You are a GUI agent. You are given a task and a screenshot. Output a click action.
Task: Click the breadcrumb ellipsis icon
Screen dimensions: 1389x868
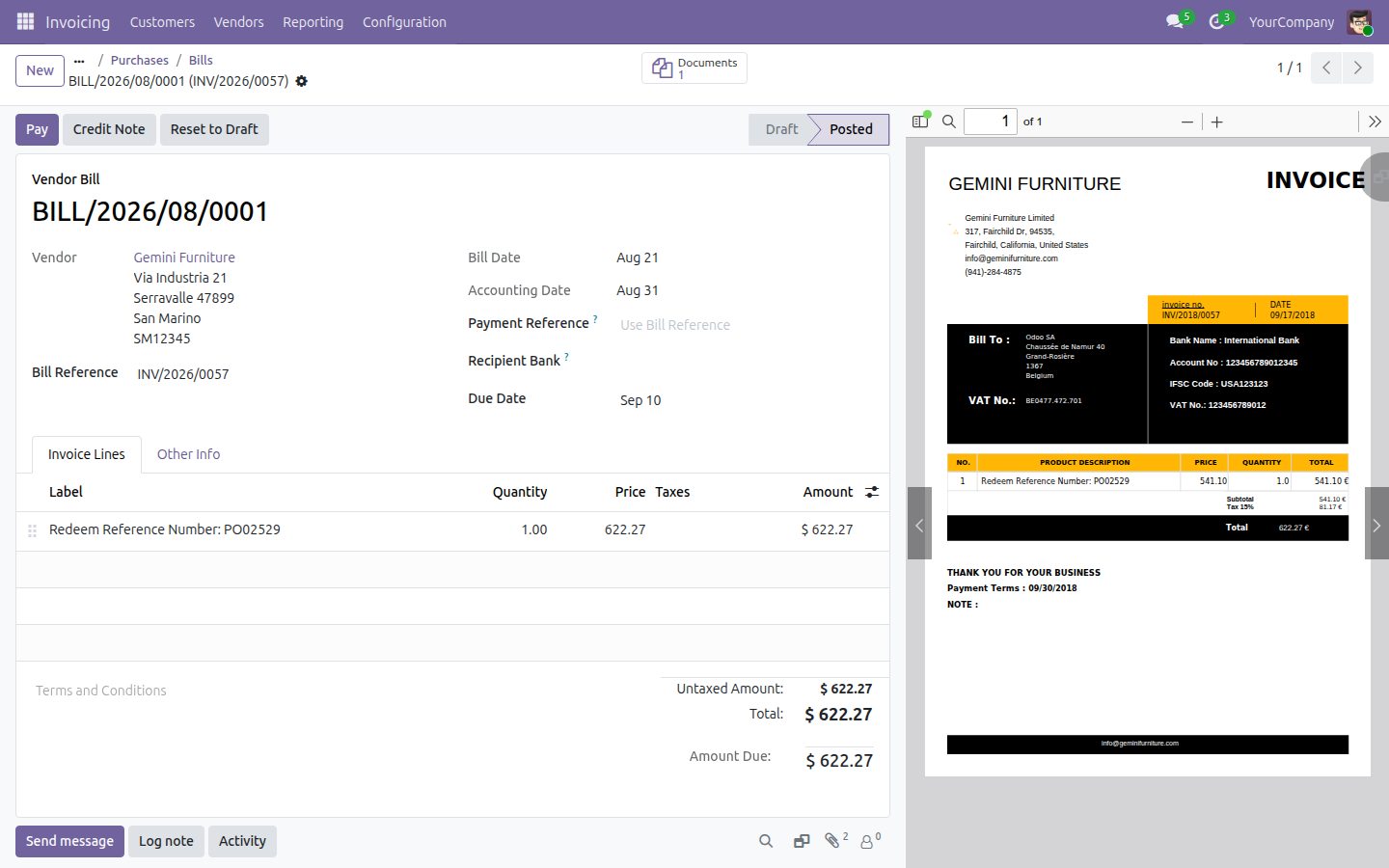pos(79,61)
